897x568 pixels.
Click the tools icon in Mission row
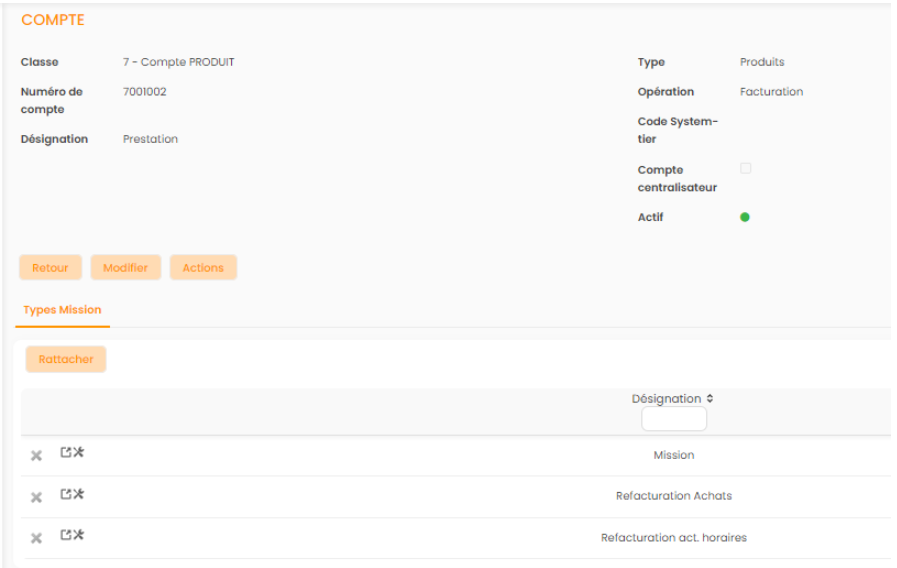click(78, 453)
